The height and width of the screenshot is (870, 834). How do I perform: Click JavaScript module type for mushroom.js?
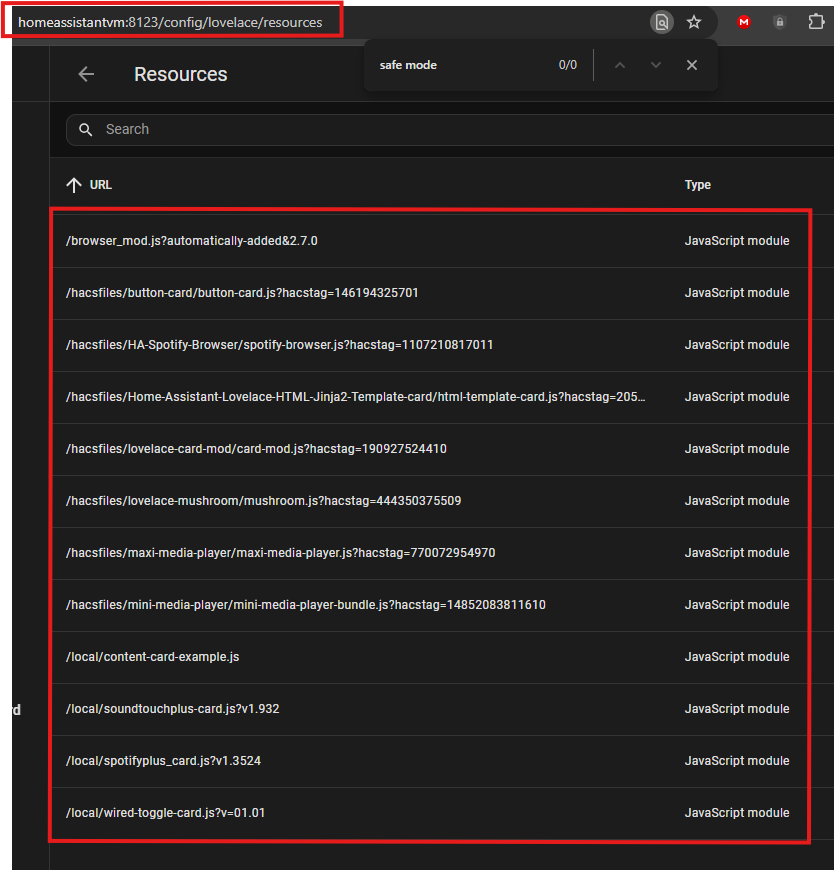coord(736,501)
